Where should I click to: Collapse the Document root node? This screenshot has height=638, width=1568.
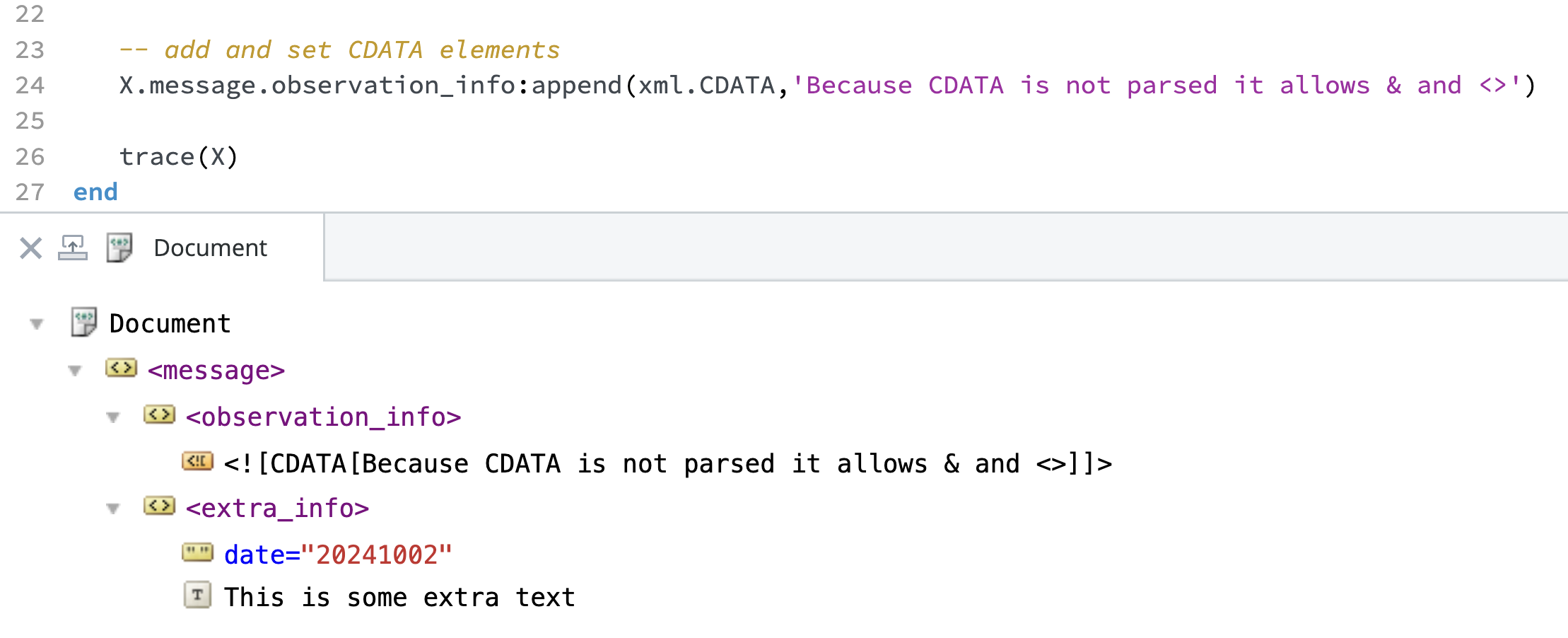(x=37, y=324)
